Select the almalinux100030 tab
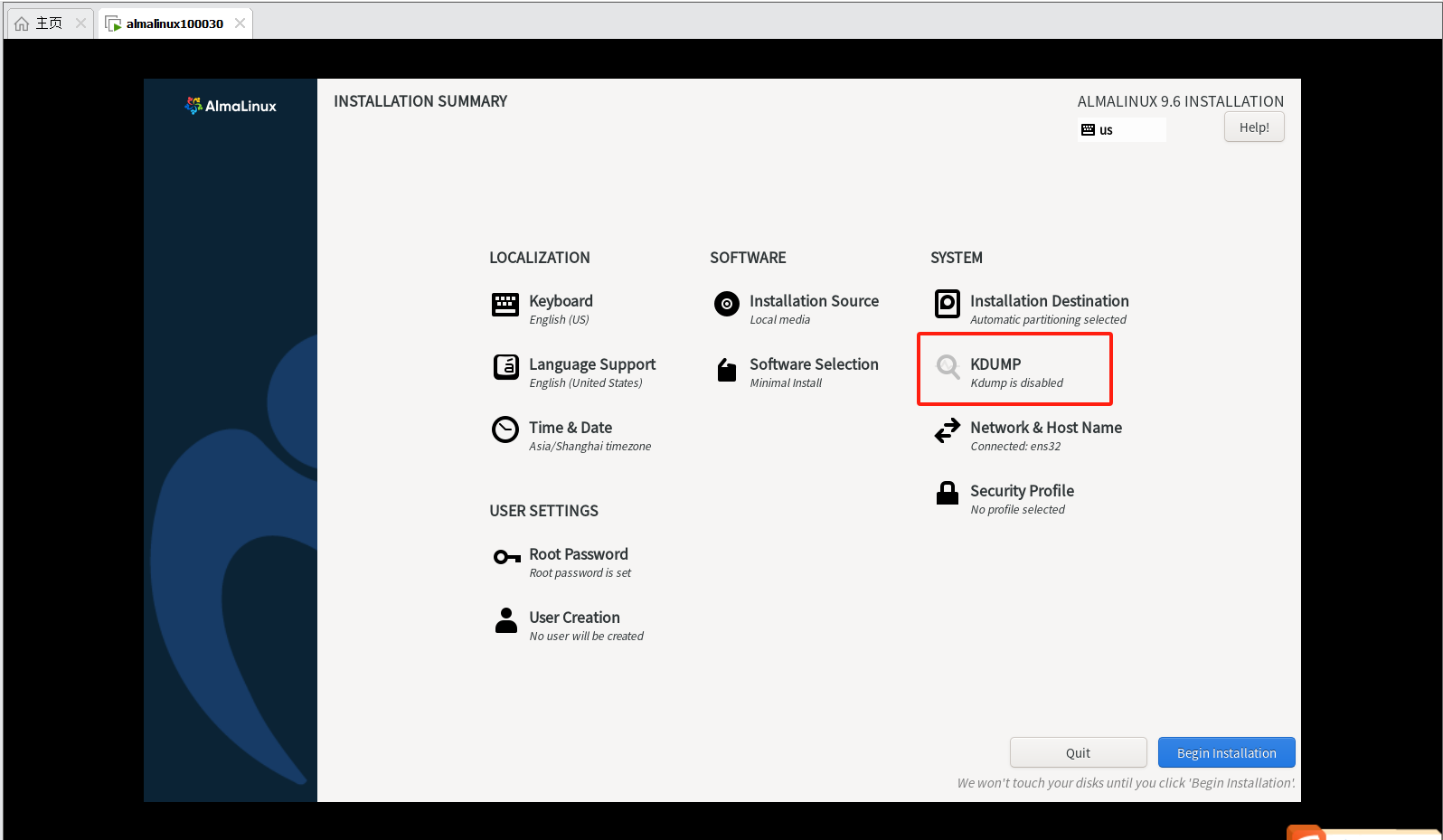1443x840 pixels. pos(174,24)
